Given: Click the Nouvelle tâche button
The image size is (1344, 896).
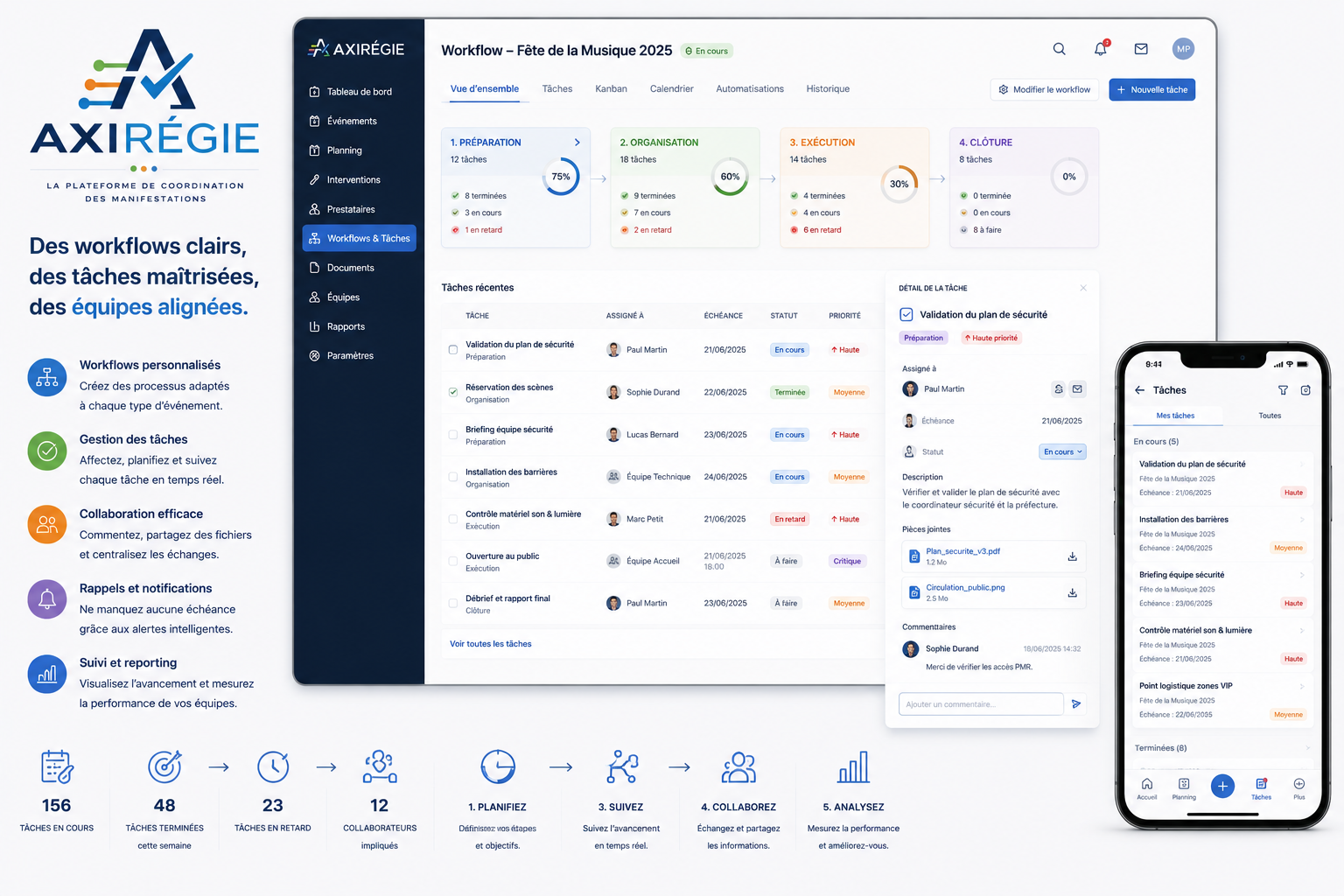Looking at the screenshot, I should point(1151,89).
